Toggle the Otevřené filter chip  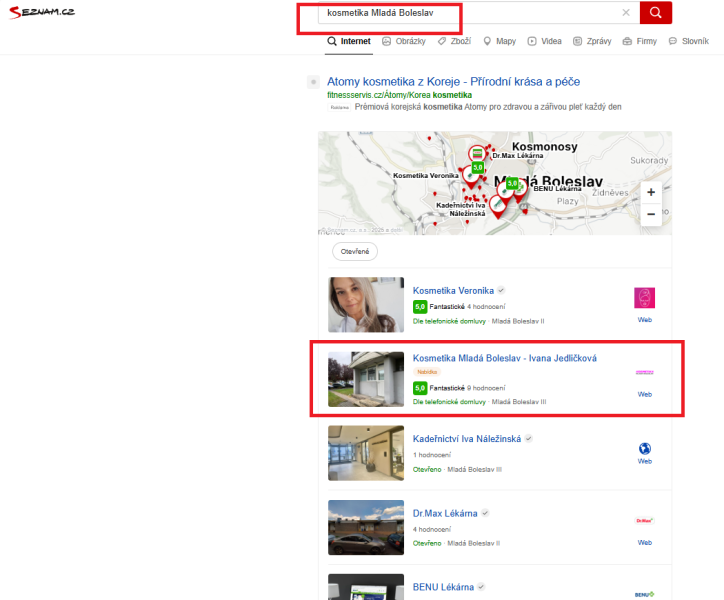pyautogui.click(x=355, y=251)
